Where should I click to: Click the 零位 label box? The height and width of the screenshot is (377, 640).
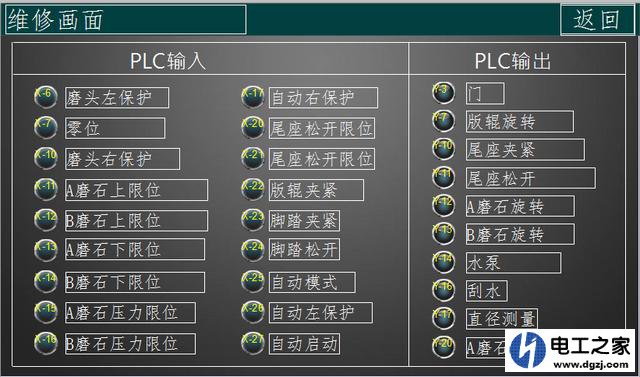(115, 128)
